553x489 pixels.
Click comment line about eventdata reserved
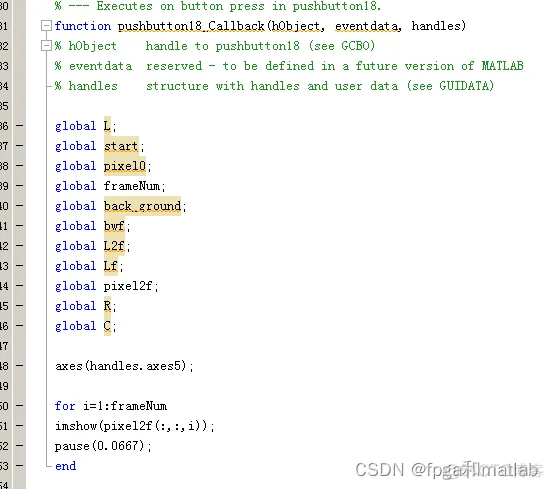coord(289,66)
